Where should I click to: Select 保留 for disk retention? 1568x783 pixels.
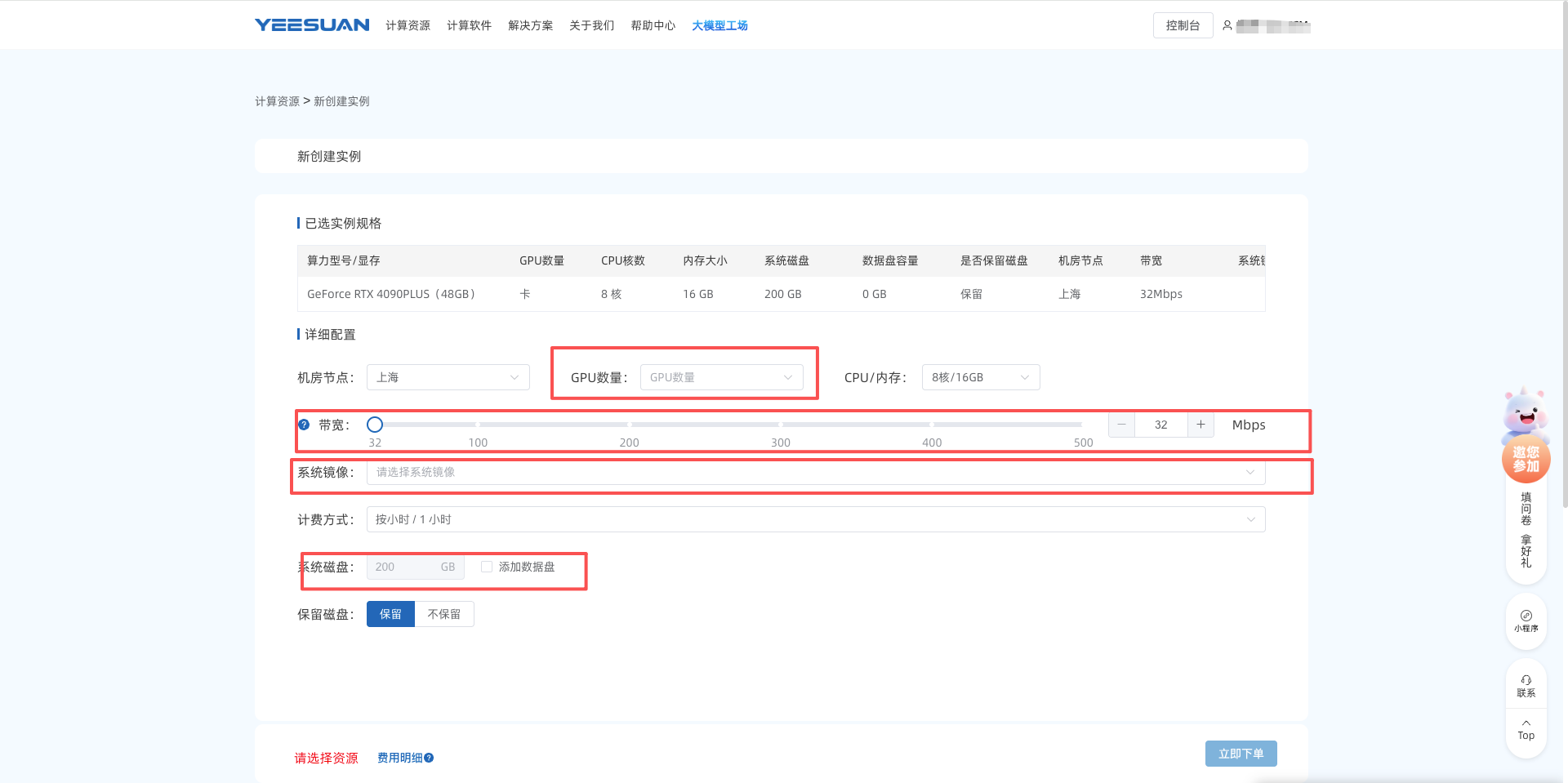click(x=390, y=614)
